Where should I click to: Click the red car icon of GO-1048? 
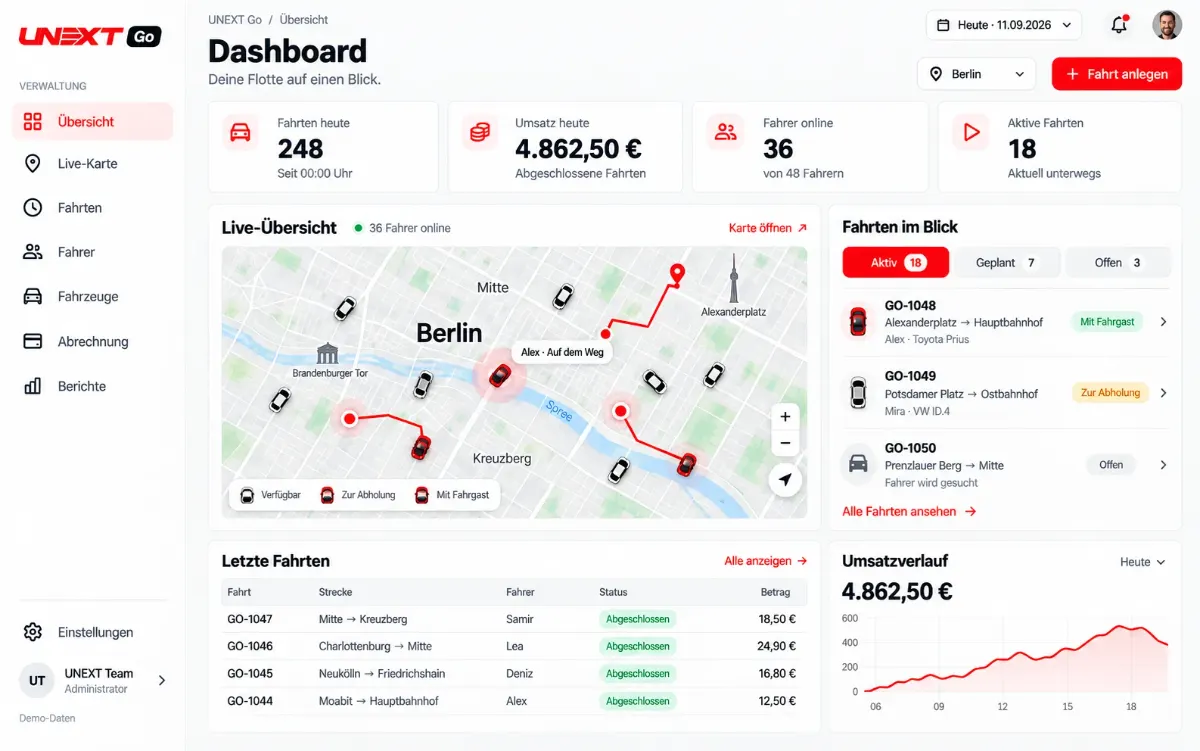pyautogui.click(x=858, y=321)
